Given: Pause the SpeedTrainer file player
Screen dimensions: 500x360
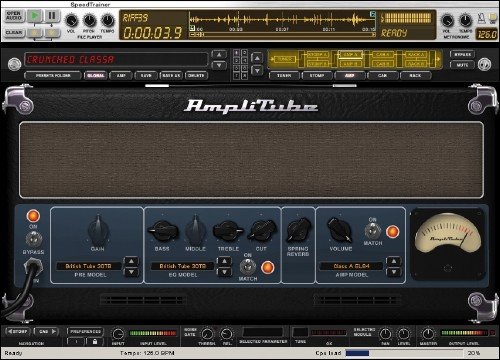Looking at the screenshot, I should click(x=52, y=15).
